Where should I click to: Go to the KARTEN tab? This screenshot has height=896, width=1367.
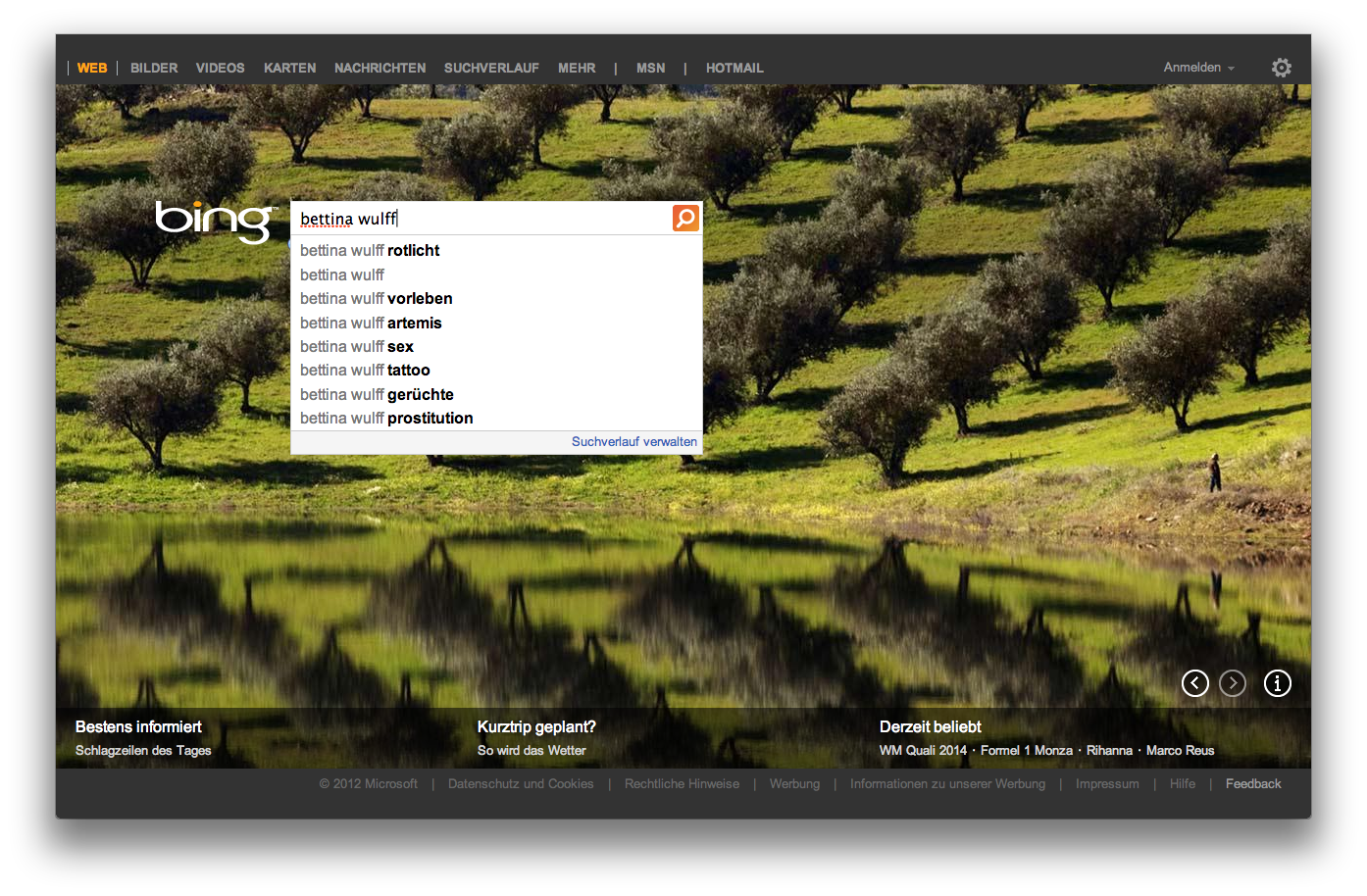[289, 69]
